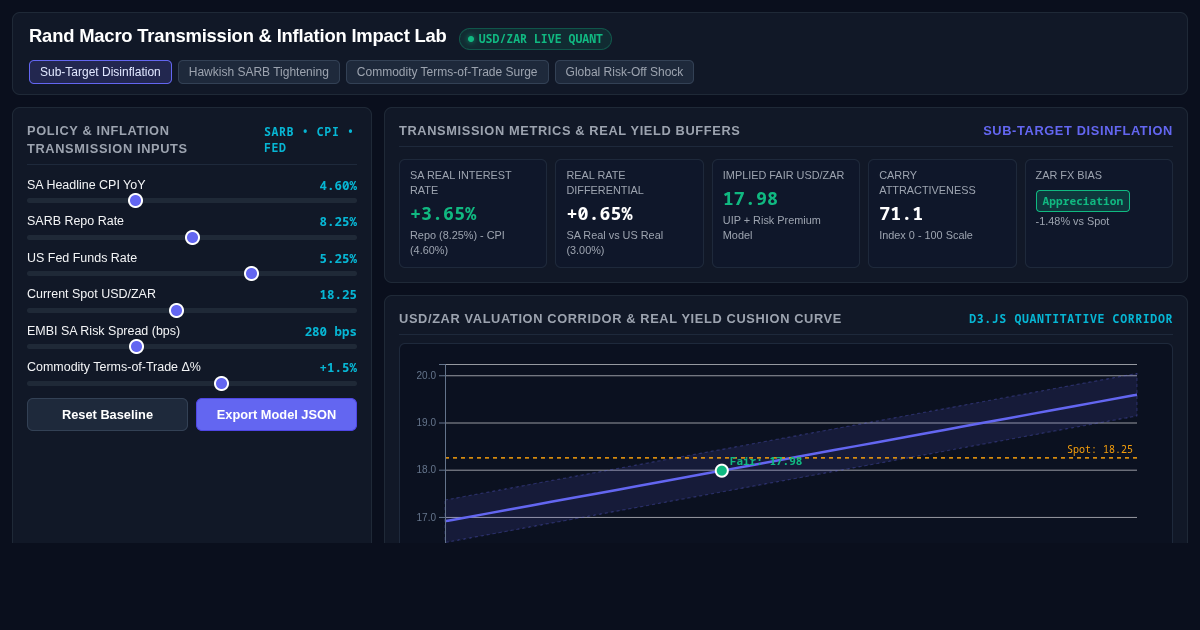Screen dimensions: 1200x630
Task: Adjust the Commodity Terms-of-Trade slider
Action: point(192,383)
